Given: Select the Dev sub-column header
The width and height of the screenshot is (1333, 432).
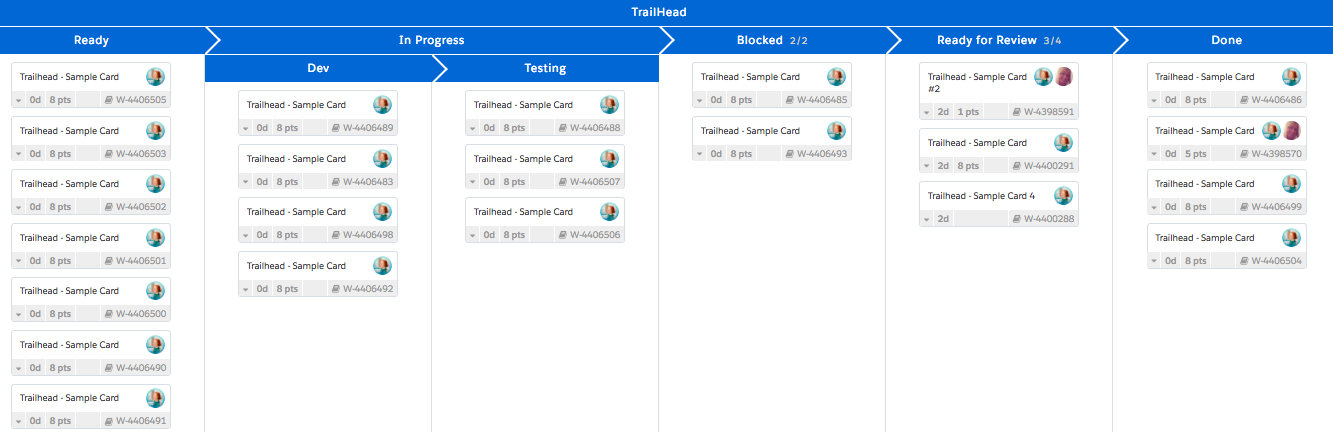Looking at the screenshot, I should pyautogui.click(x=318, y=68).
